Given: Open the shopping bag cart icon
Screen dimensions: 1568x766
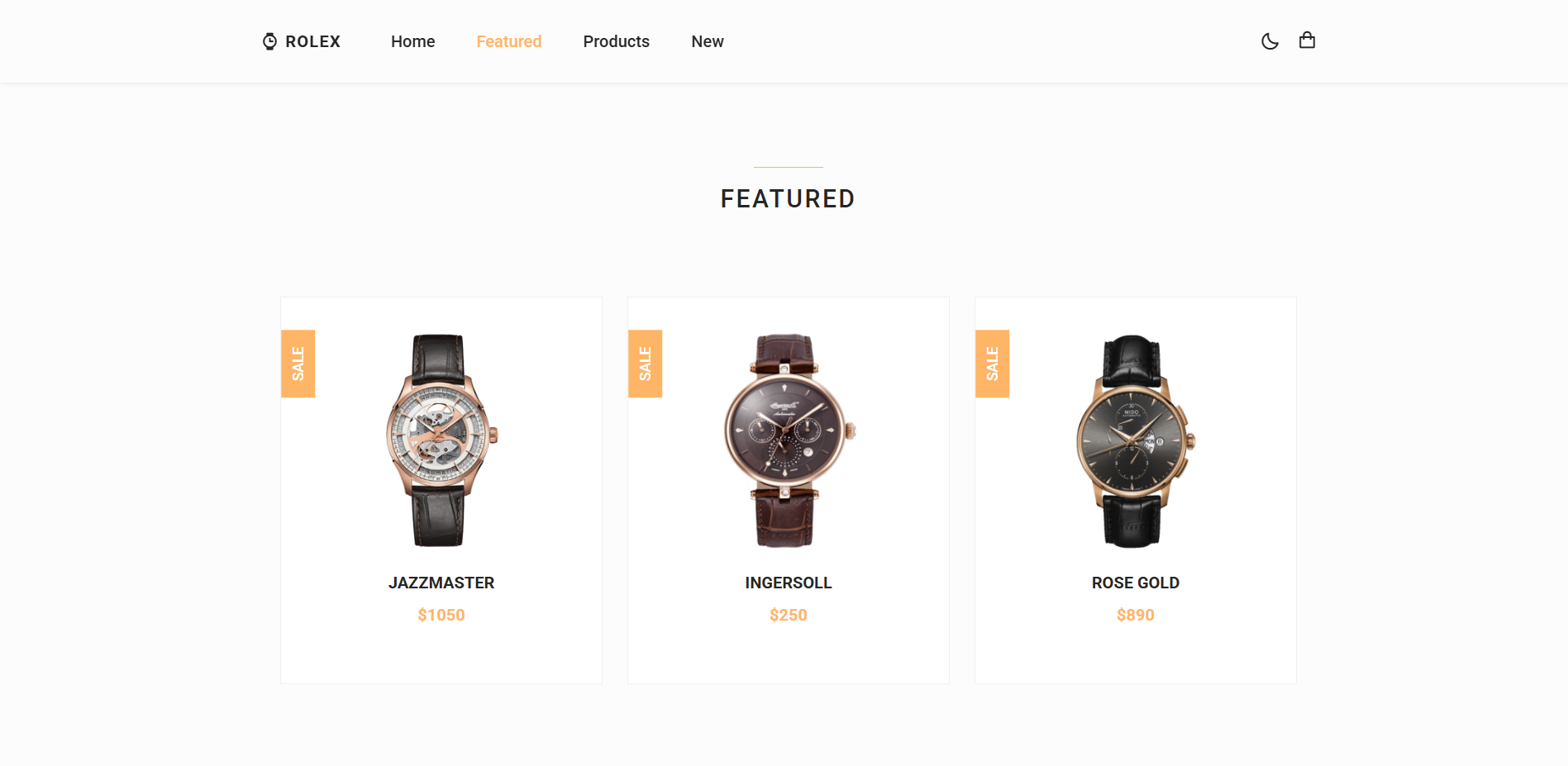Looking at the screenshot, I should pos(1307,40).
